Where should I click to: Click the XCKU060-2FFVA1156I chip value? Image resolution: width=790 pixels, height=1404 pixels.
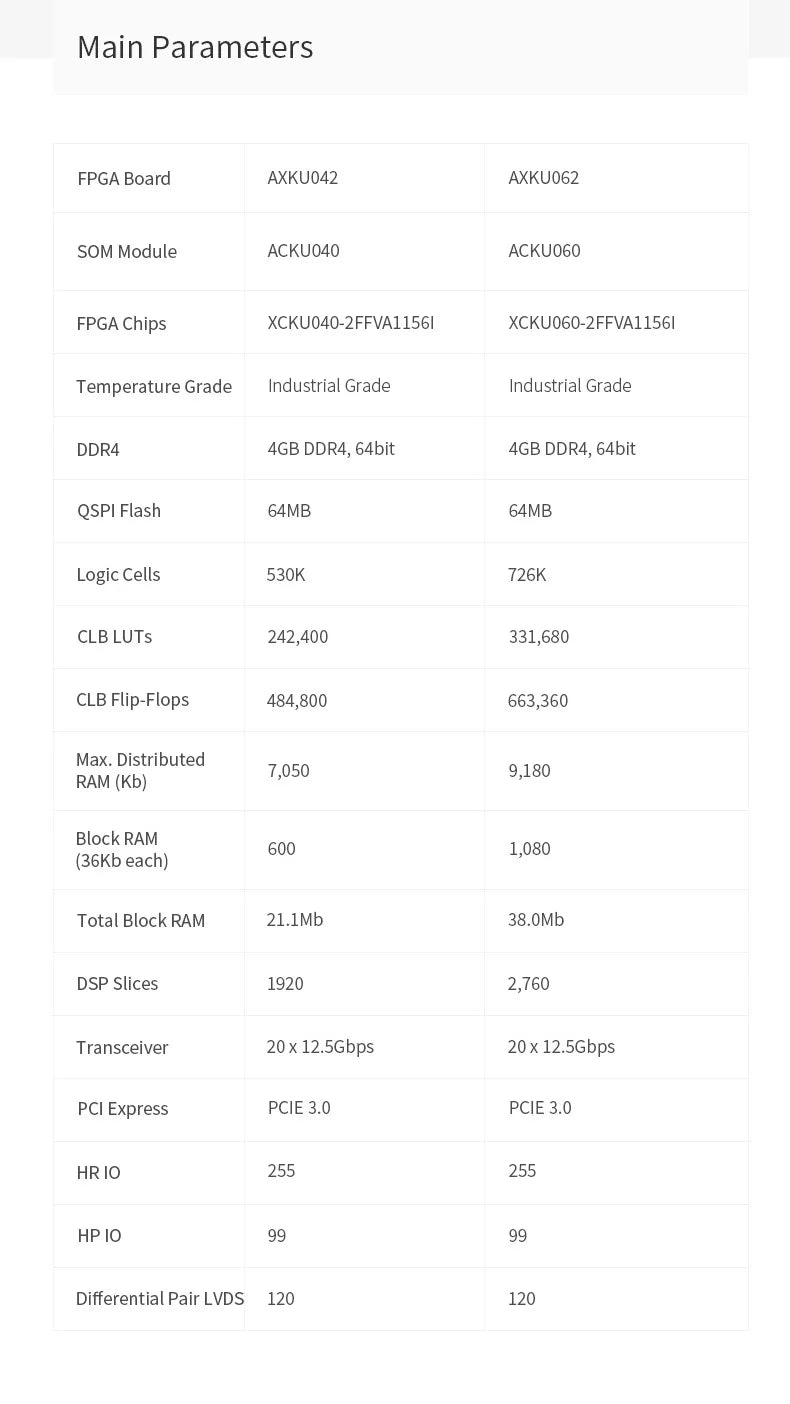click(x=592, y=322)
